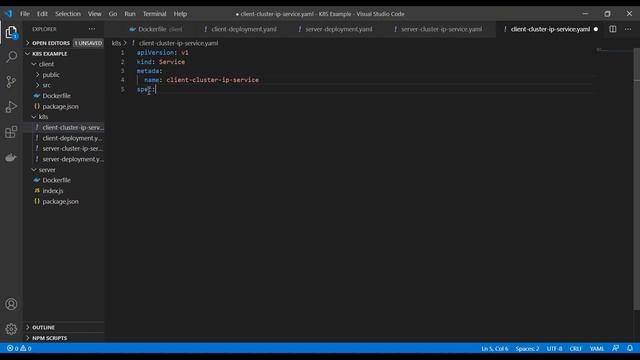Click the VS Code logo icon
This screenshot has height=360, width=640.
(8, 13)
